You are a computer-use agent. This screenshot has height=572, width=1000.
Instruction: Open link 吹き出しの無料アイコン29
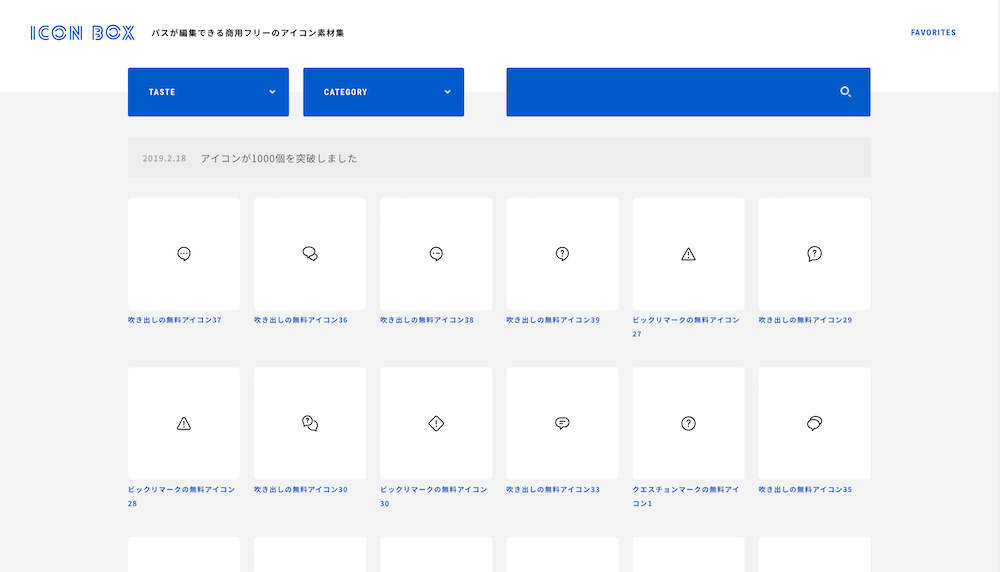pos(805,320)
